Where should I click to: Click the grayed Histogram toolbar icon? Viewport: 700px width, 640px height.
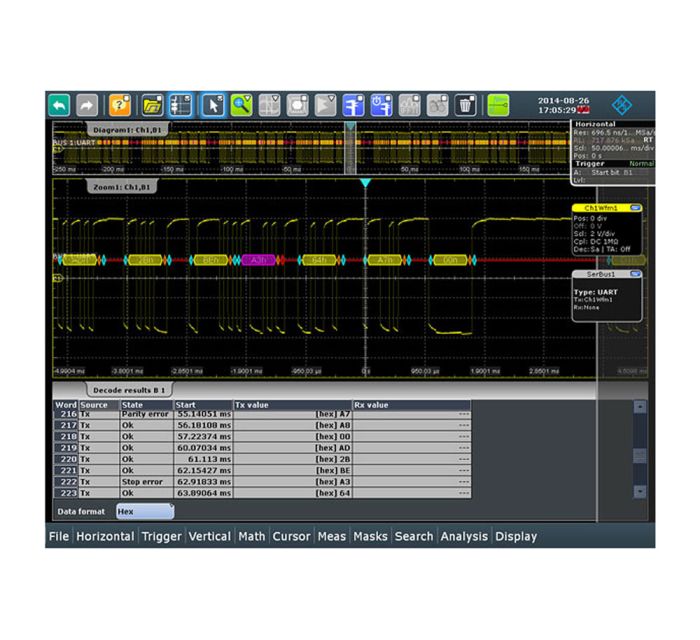(409, 106)
